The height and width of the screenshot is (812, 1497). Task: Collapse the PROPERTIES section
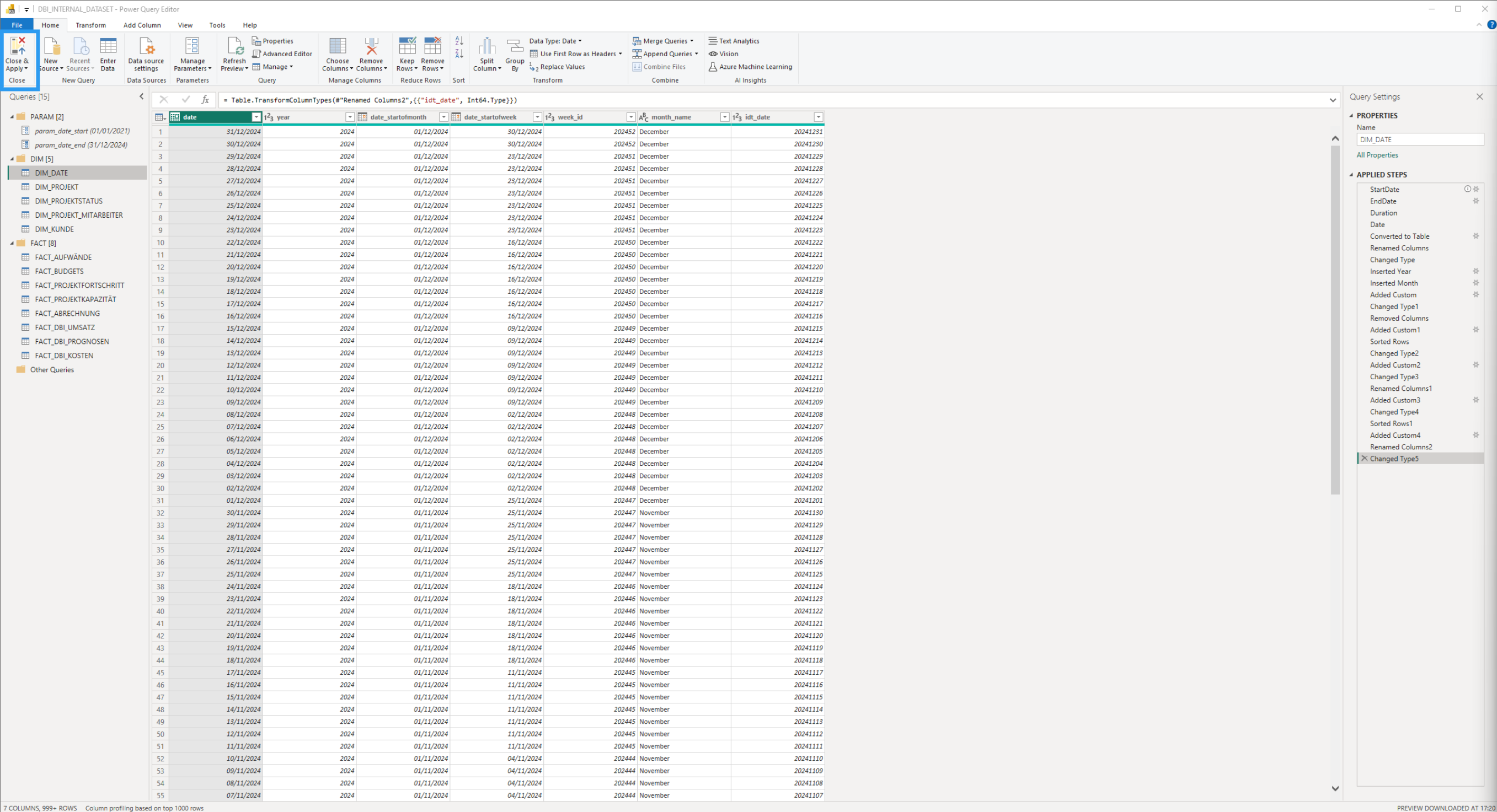pyautogui.click(x=1352, y=116)
